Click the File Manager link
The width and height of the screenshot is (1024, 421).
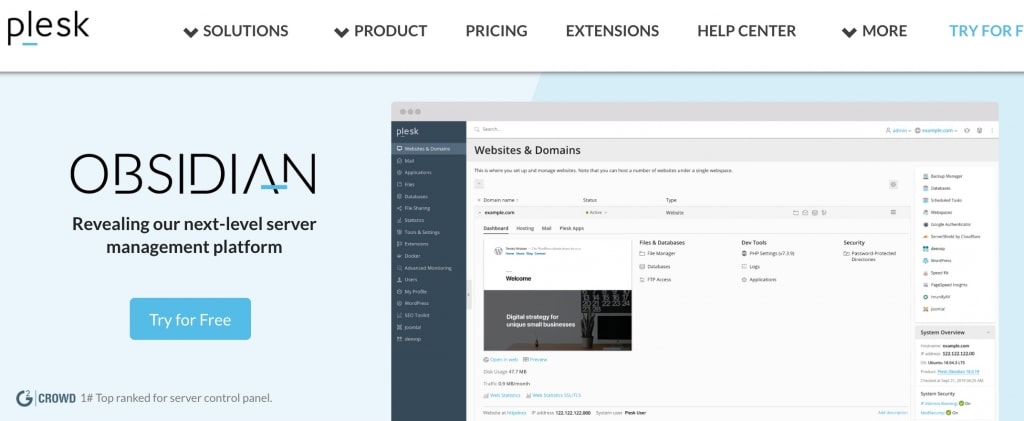[x=657, y=253]
